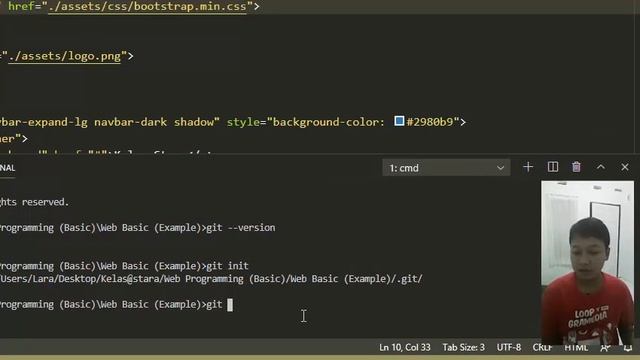Follow the ./assets/logo.png path link
Screen dimensions: 640x360
[64, 56]
